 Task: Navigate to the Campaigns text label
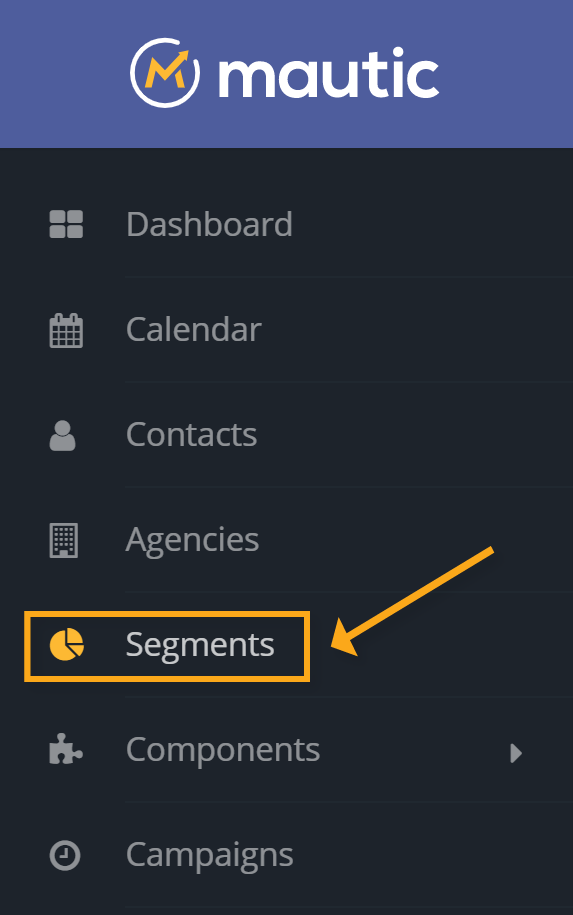coord(209,855)
